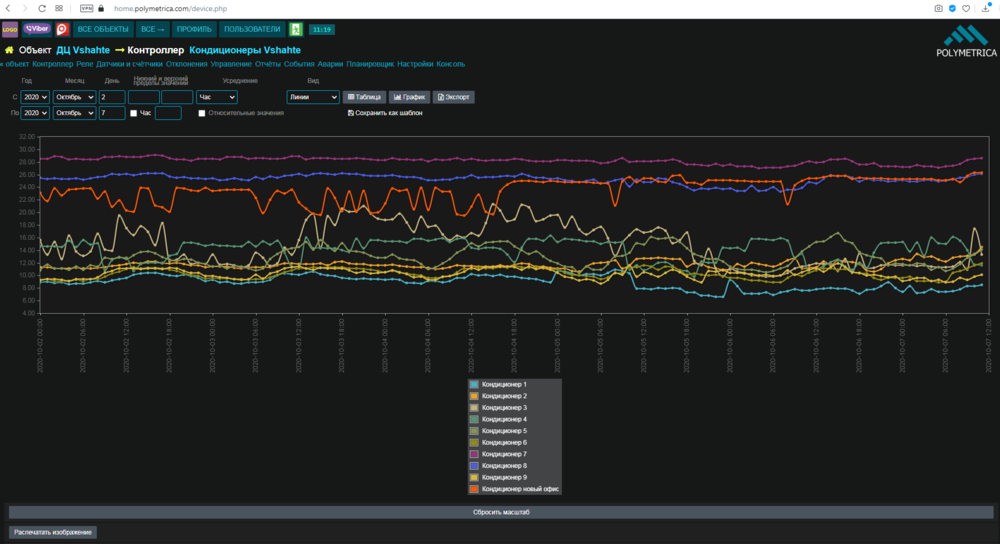The height and width of the screenshot is (544, 1000).
Task: Click the yellow home icon before Объект
Action: 9,49
